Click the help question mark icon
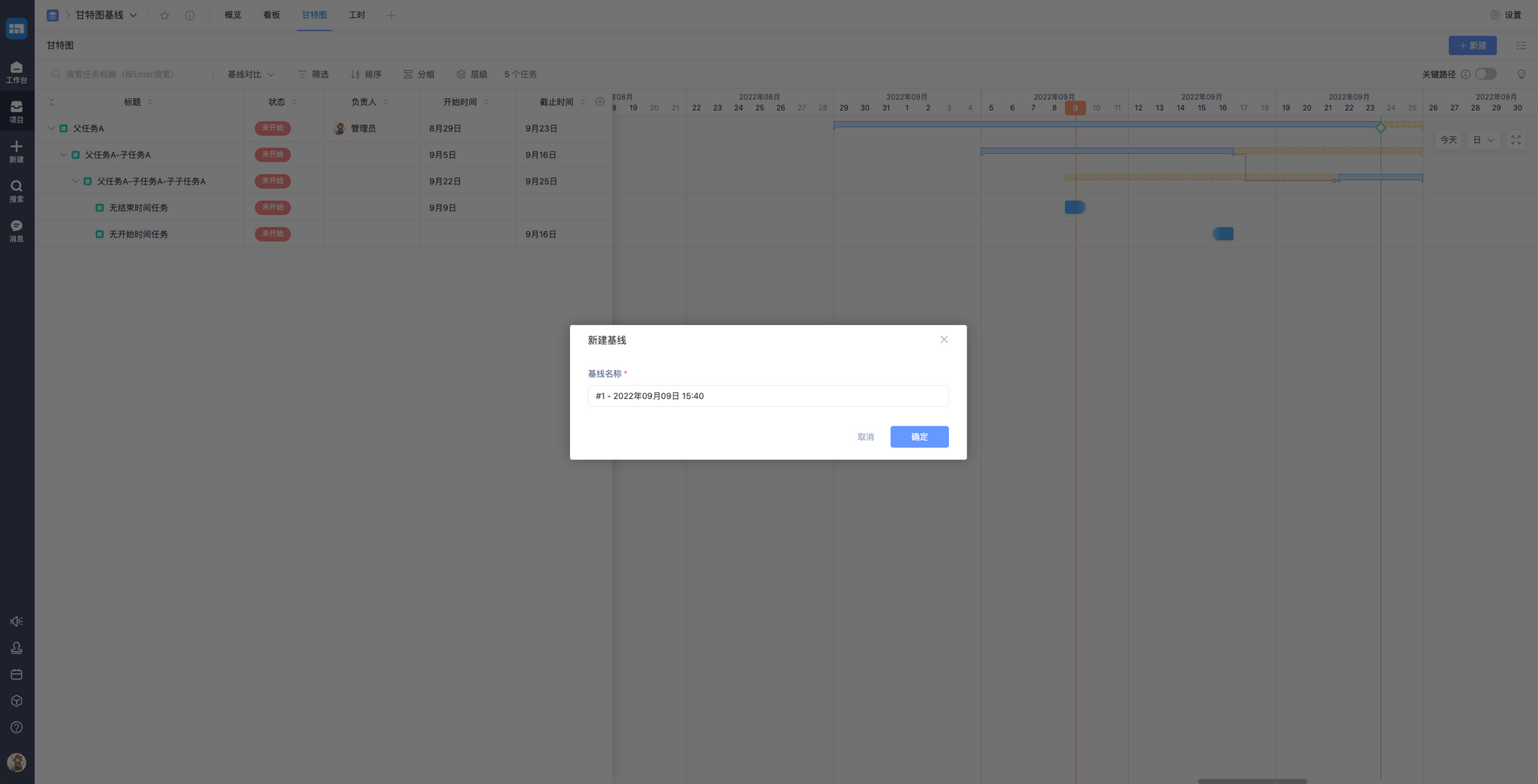 click(x=16, y=727)
